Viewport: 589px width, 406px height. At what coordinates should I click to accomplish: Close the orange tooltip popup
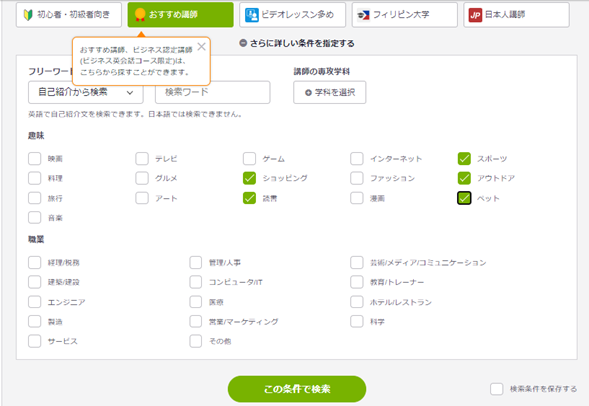tap(202, 47)
